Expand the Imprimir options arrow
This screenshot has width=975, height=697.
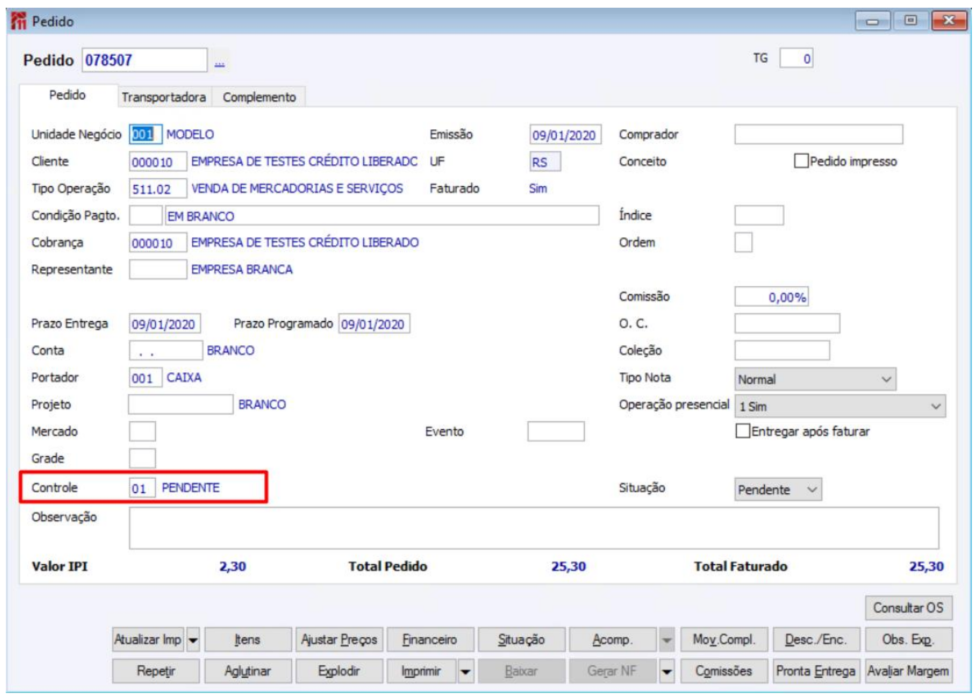tap(465, 672)
